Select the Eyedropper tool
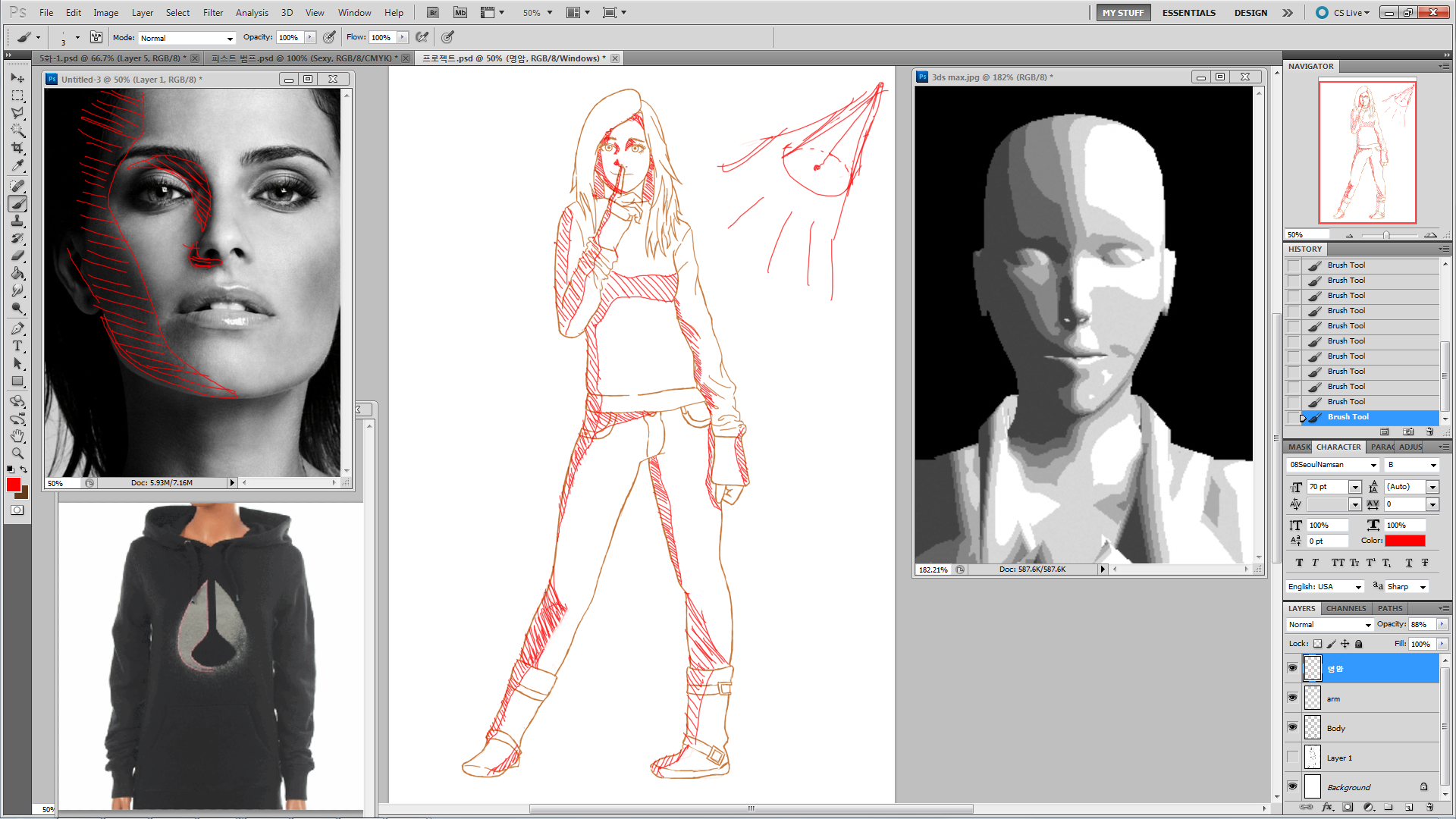Screen dimensions: 1456x819 pyautogui.click(x=17, y=166)
